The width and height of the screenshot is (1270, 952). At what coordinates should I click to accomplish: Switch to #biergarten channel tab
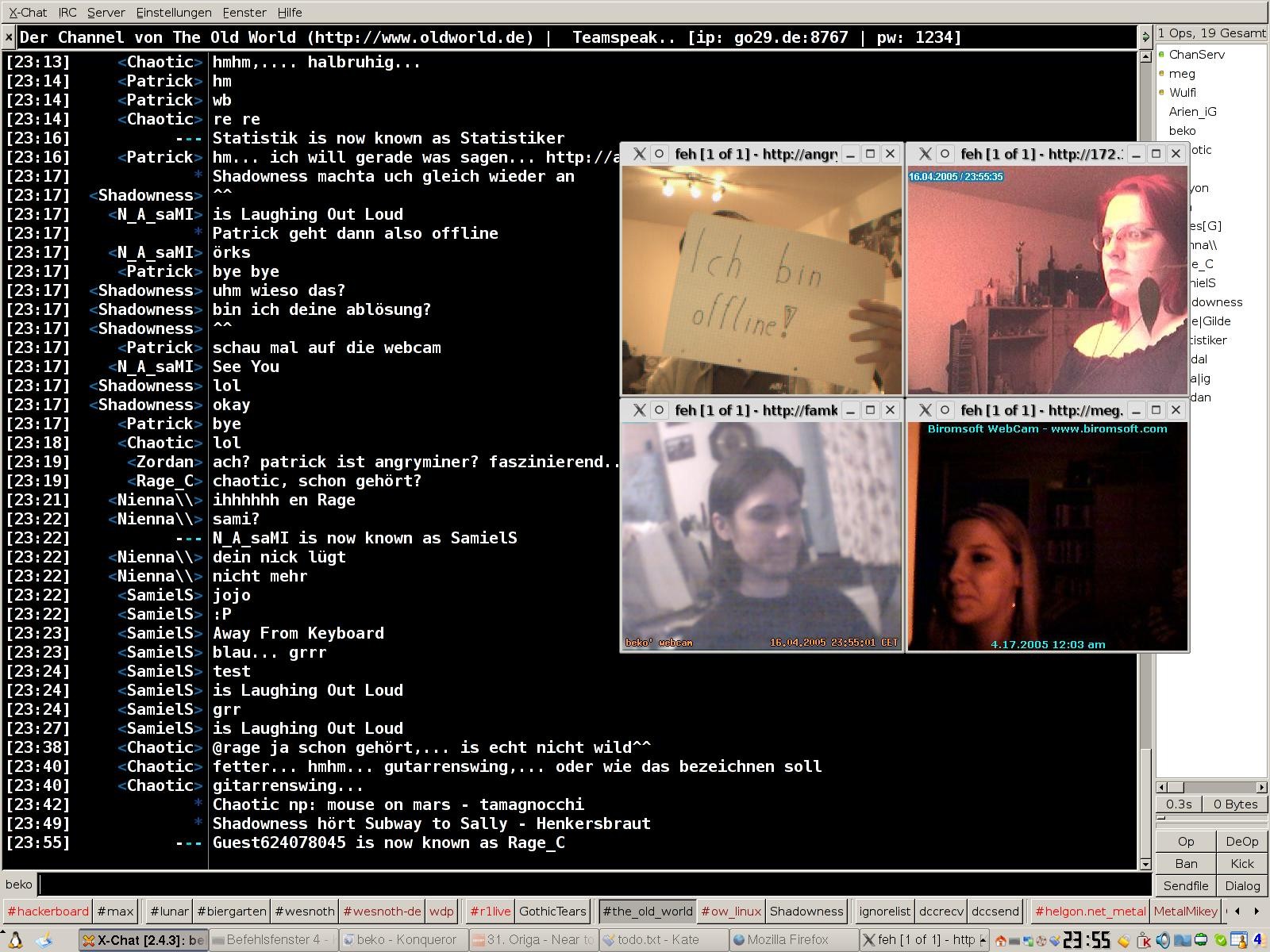232,911
